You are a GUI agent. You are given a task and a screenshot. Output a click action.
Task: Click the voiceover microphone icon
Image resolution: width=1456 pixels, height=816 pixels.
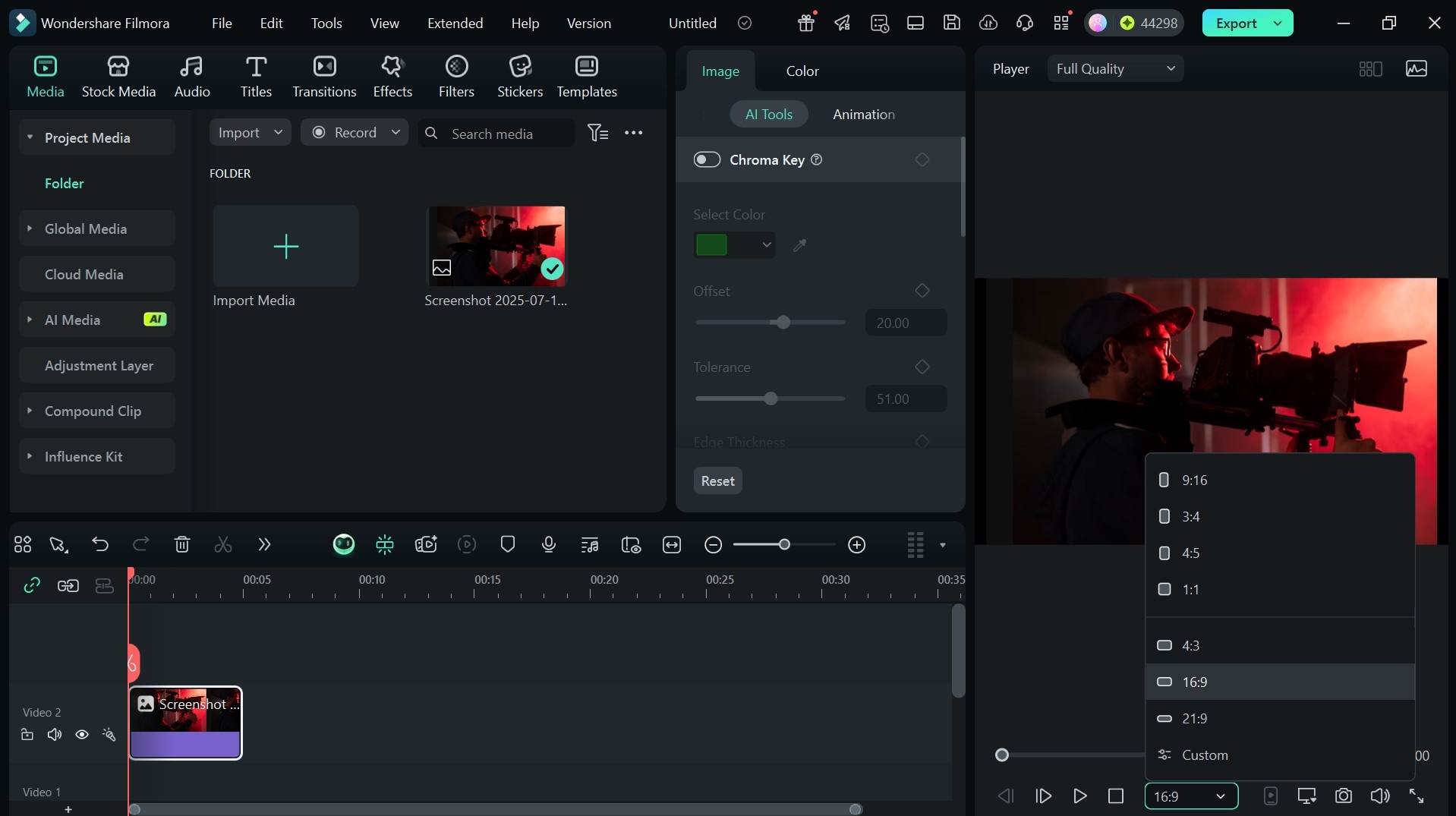549,544
